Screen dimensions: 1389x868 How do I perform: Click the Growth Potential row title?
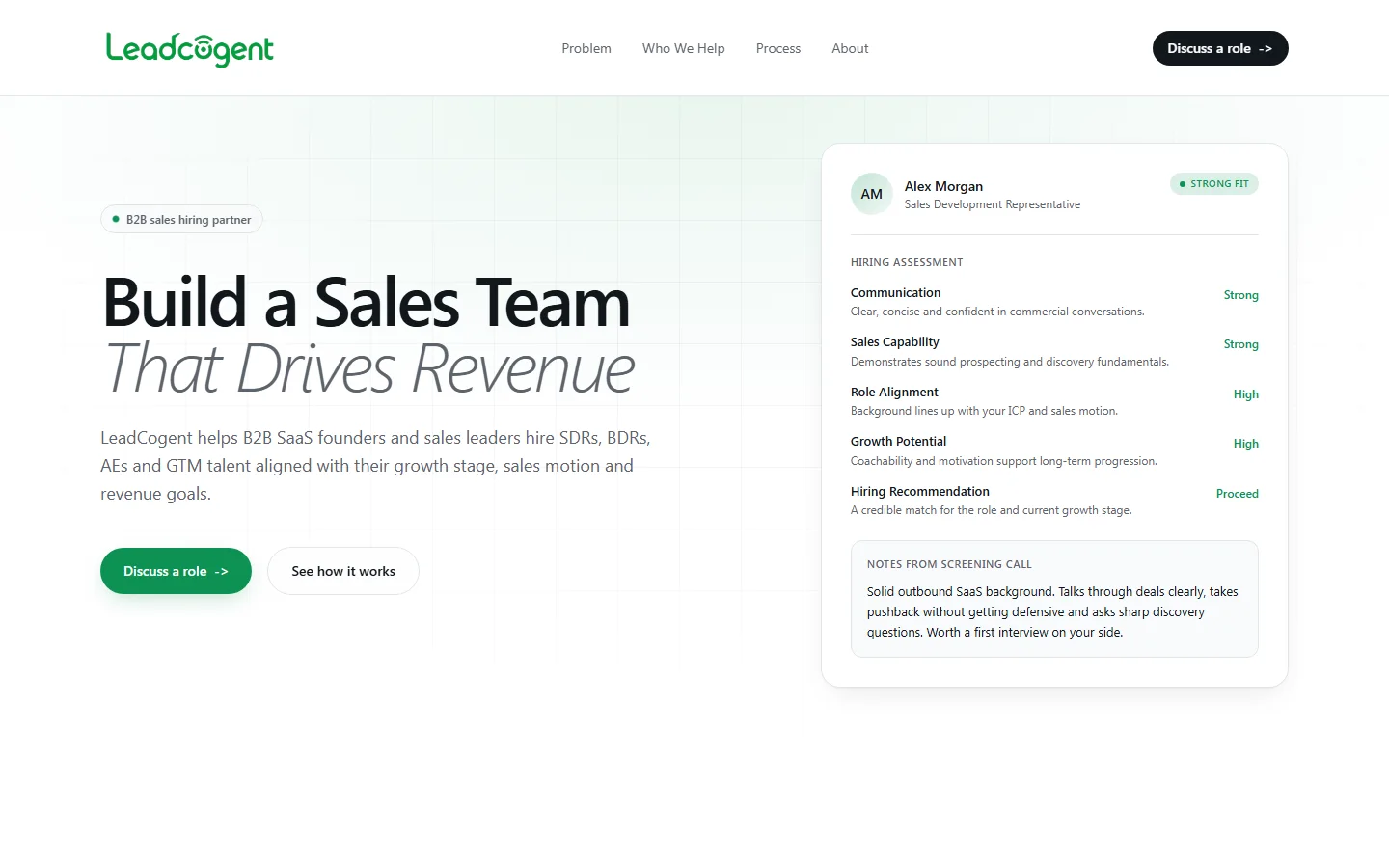point(898,441)
